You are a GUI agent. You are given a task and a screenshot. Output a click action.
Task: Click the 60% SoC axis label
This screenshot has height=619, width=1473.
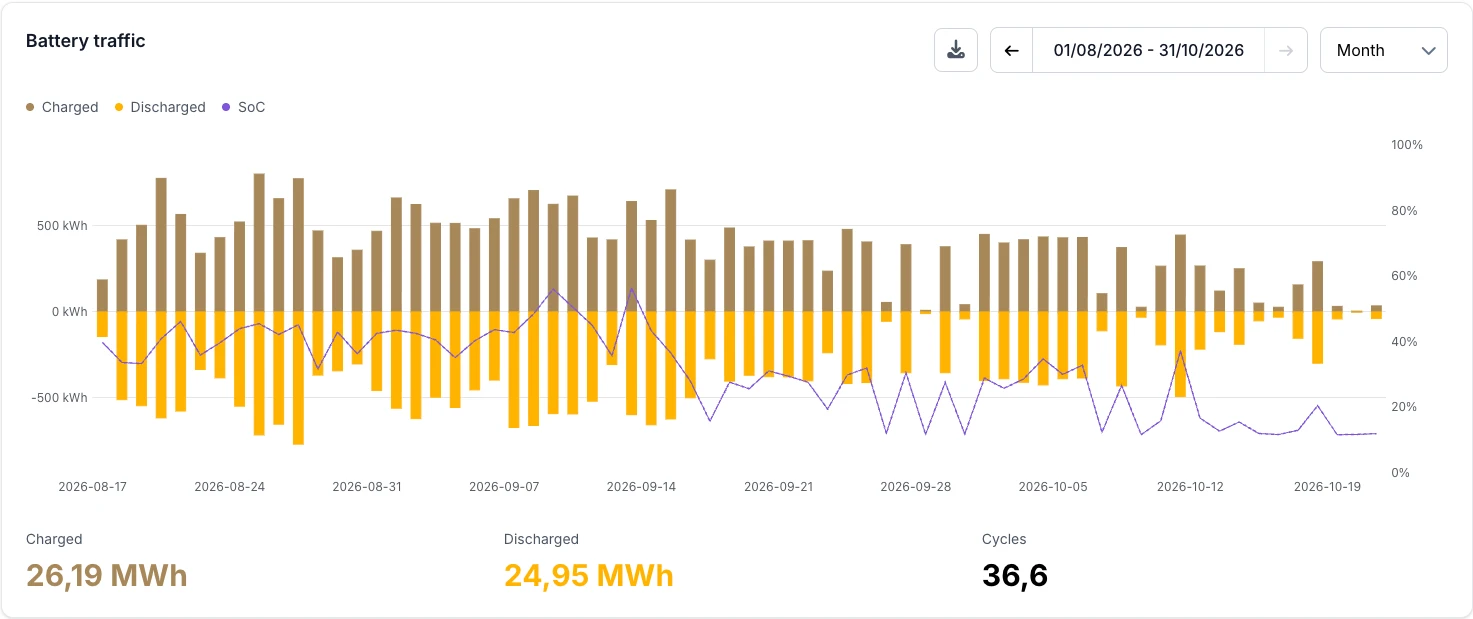1405,276
